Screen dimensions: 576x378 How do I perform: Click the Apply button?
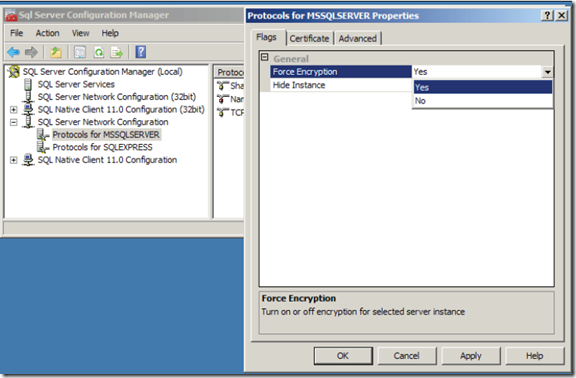pos(471,356)
